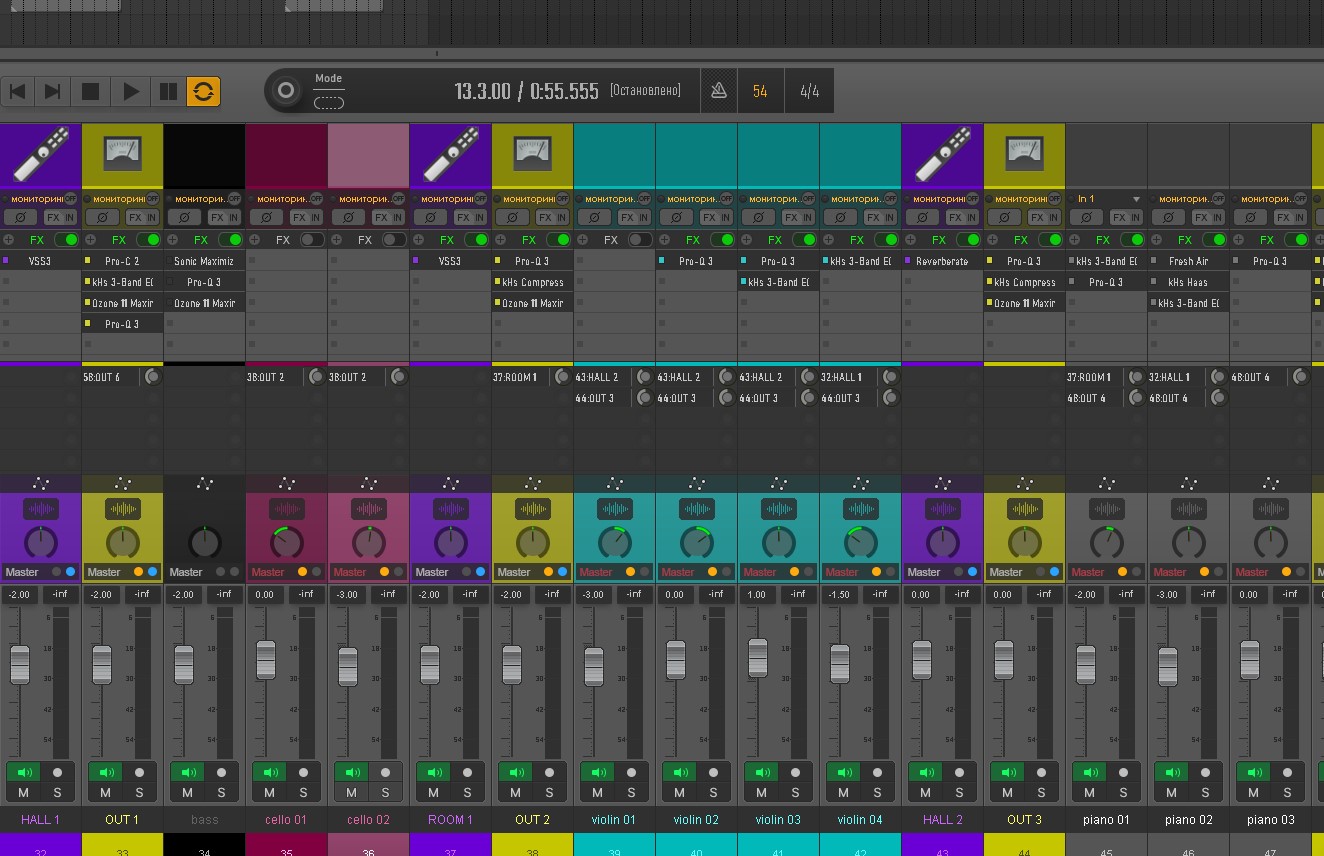Toggle FX bypass switch on violin 01
This screenshot has height=856, width=1324.
point(639,240)
